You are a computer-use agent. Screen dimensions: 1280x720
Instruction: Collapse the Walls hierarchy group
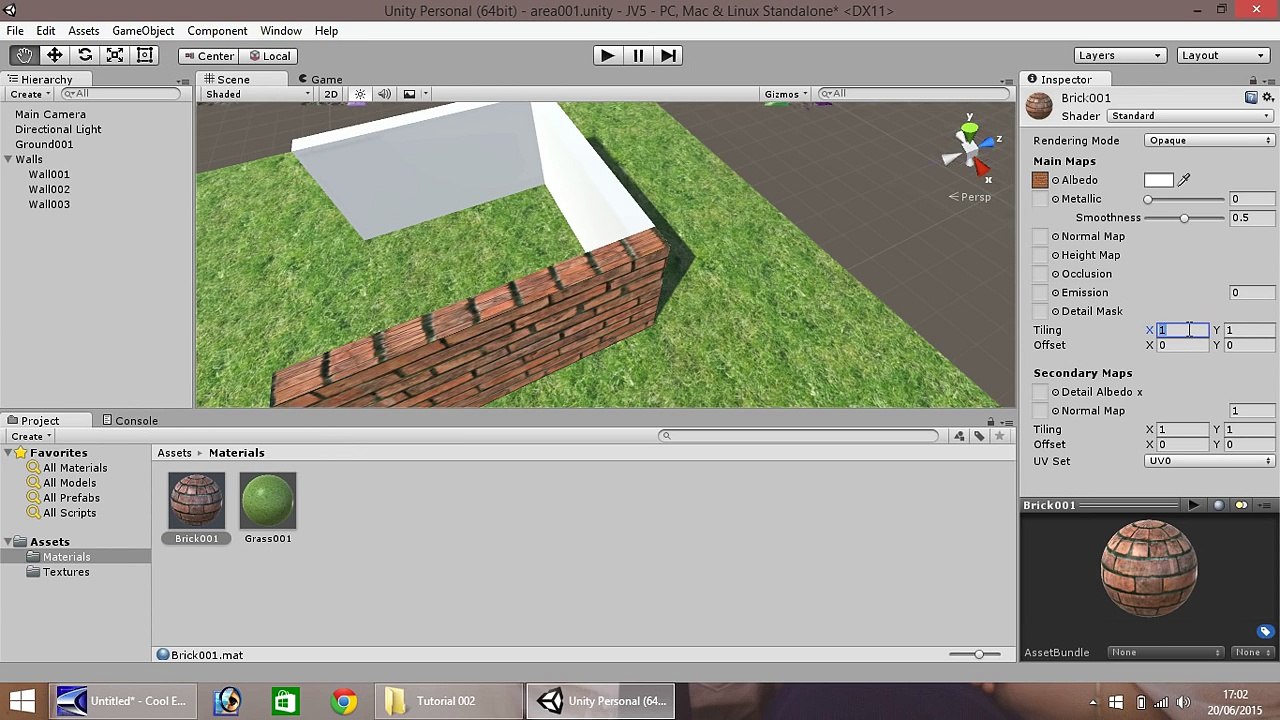[x=8, y=159]
